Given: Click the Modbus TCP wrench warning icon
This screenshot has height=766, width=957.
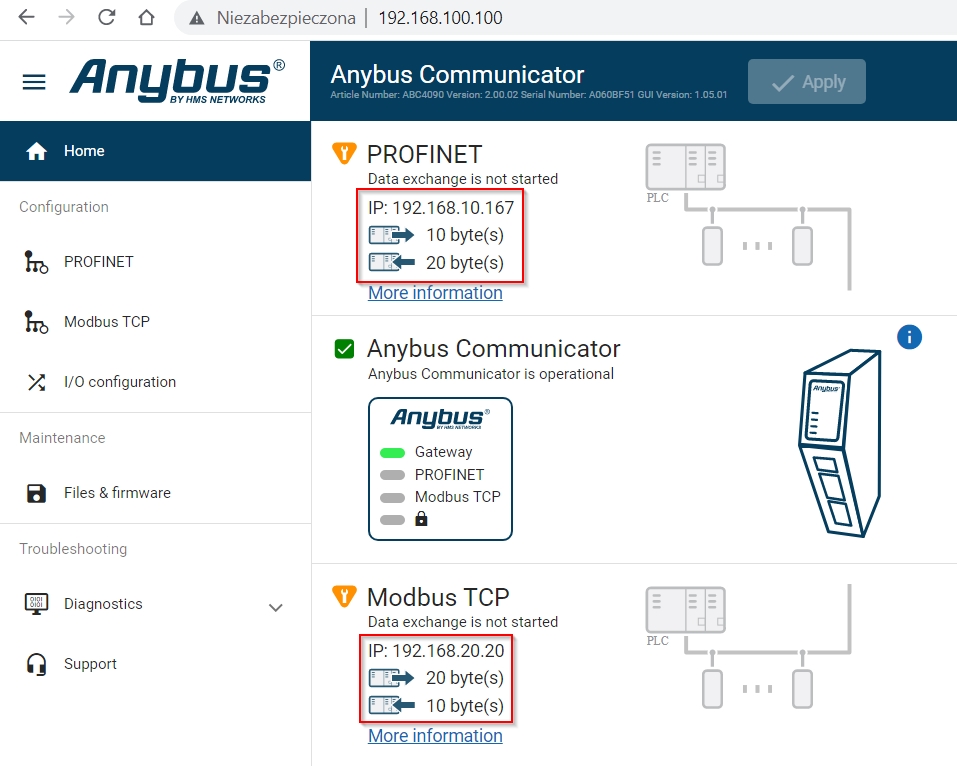Looking at the screenshot, I should tap(344, 597).
